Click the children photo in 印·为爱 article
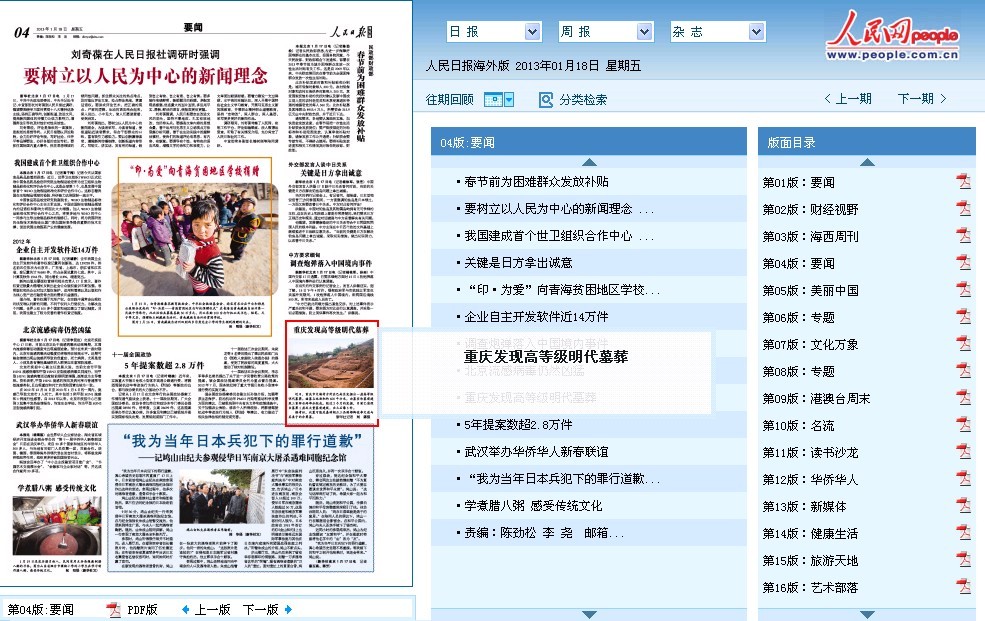985x621 pixels. point(195,239)
